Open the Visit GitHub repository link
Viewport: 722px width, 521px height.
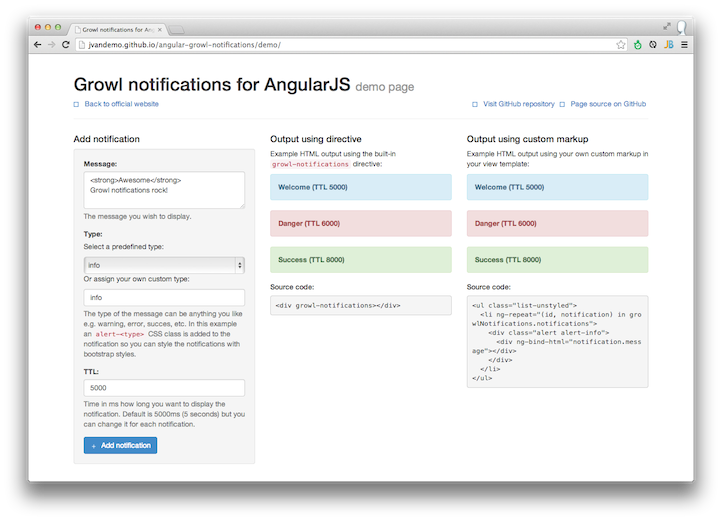click(518, 104)
